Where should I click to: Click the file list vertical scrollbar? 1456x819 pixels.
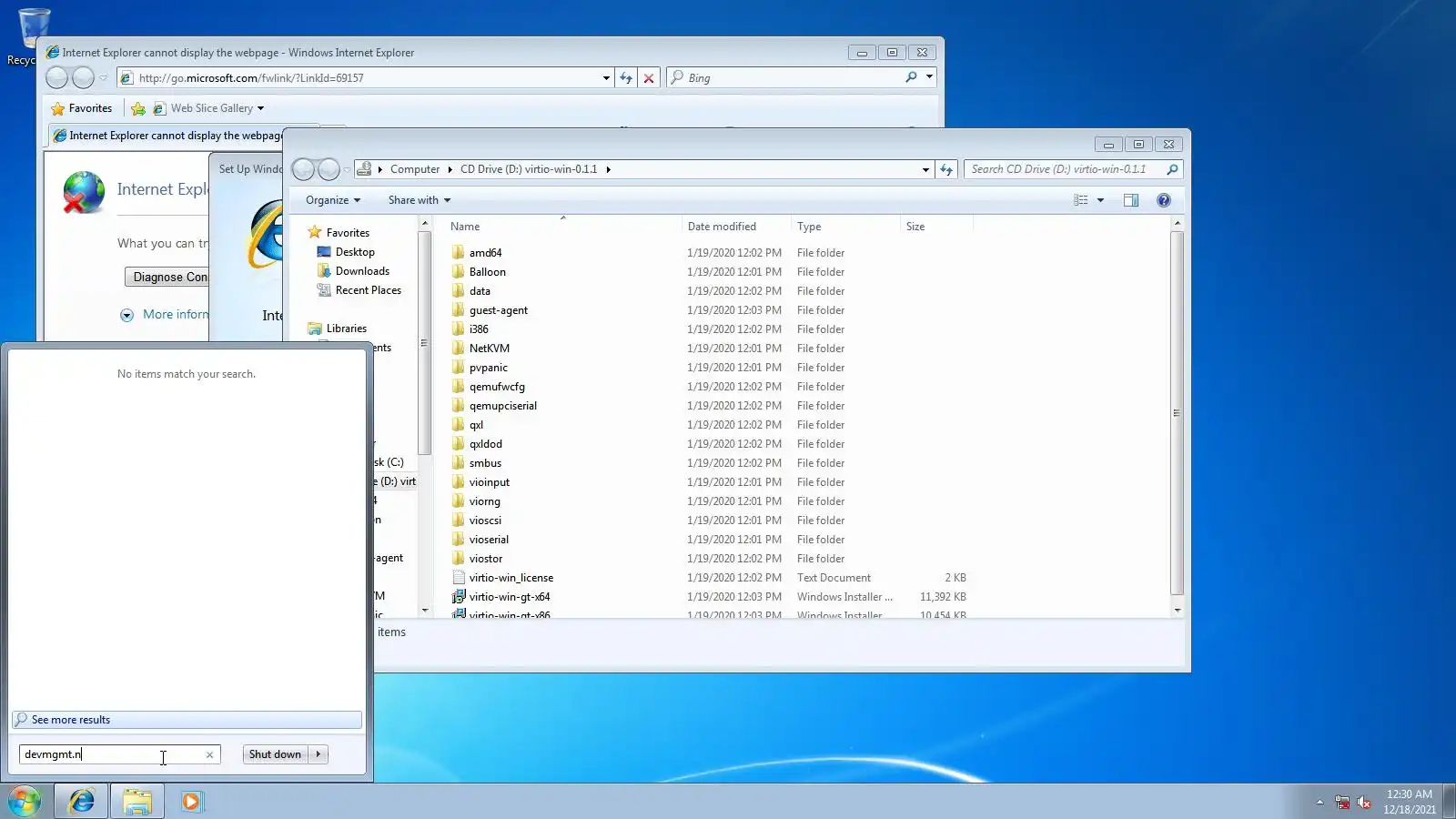point(1177,412)
